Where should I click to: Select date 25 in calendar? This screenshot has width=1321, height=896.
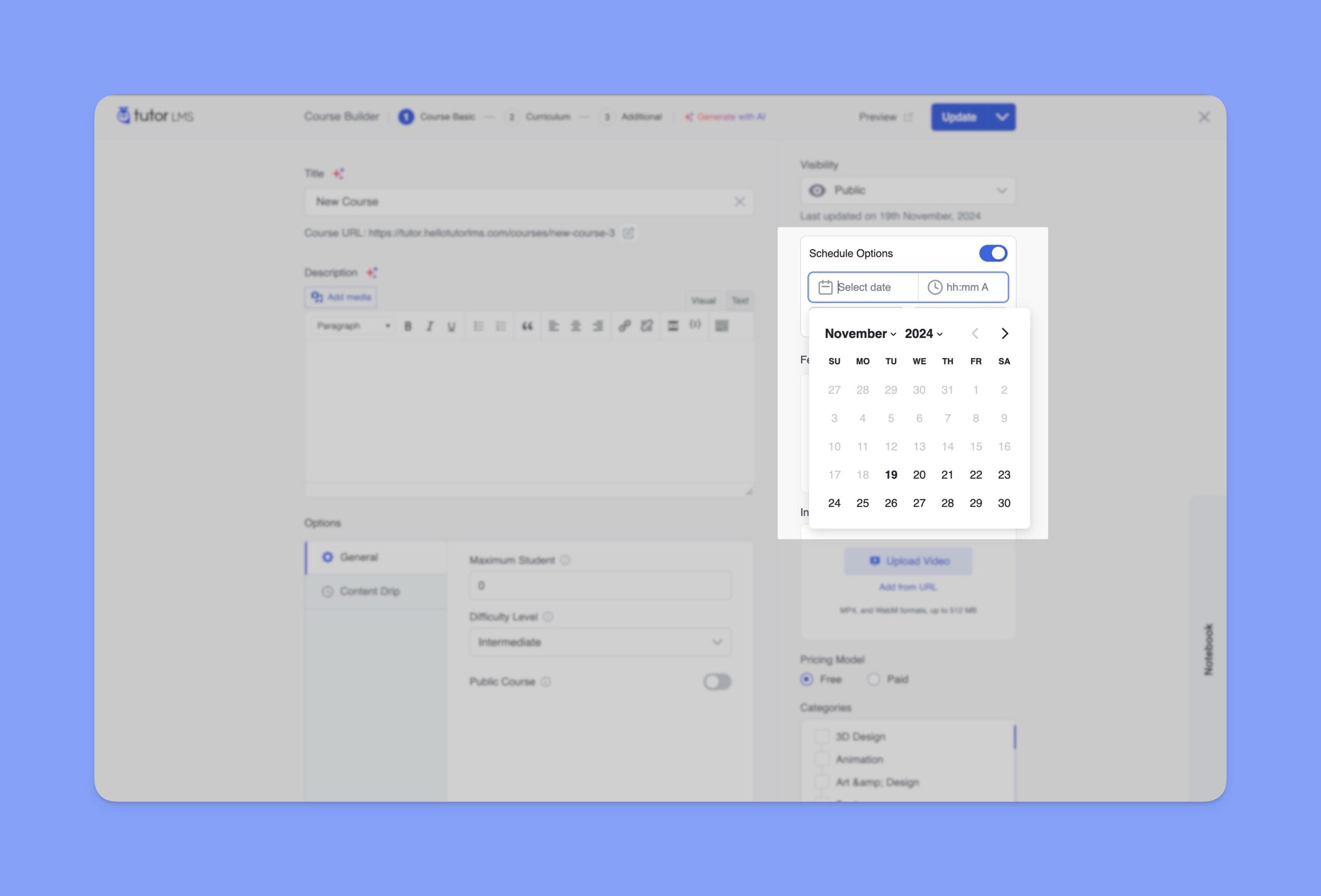[x=862, y=503]
